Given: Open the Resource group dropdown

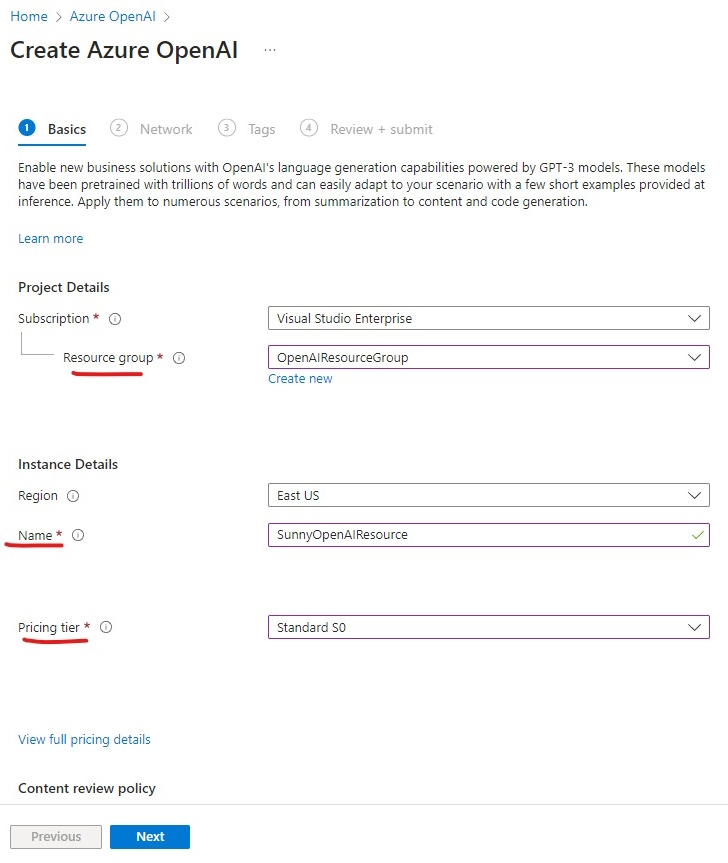Looking at the screenshot, I should [x=489, y=357].
